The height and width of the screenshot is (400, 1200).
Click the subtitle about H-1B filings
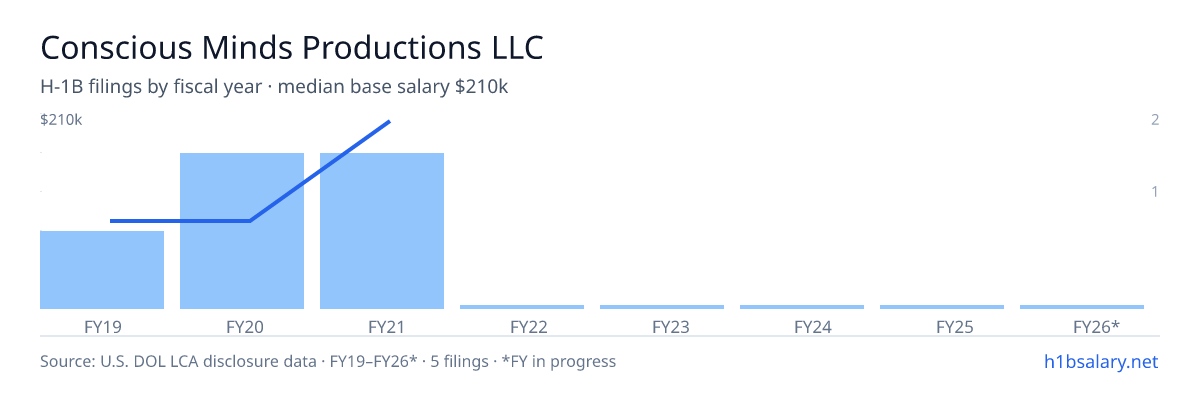point(274,87)
